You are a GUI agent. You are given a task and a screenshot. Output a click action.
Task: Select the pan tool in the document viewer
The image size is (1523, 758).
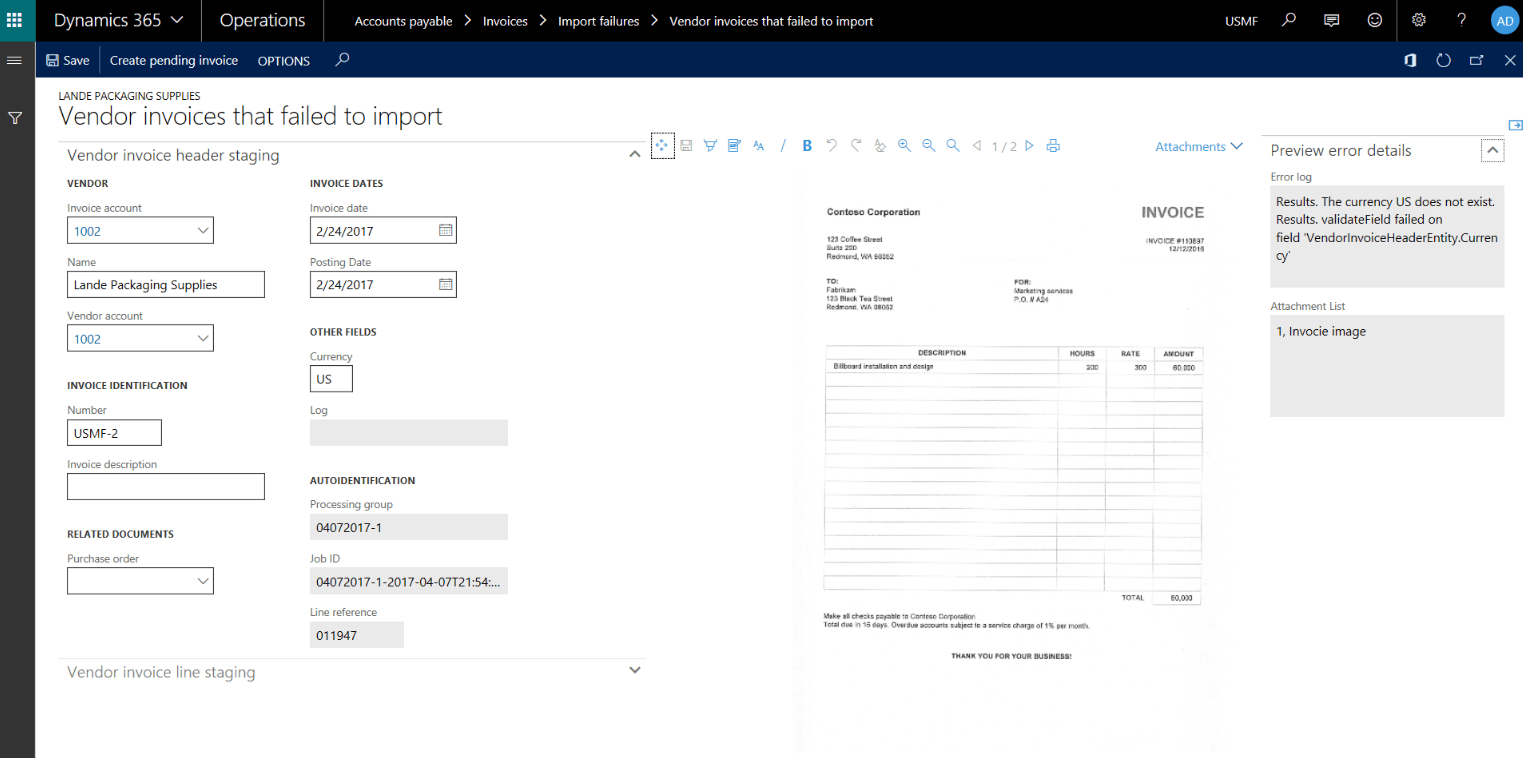[662, 145]
